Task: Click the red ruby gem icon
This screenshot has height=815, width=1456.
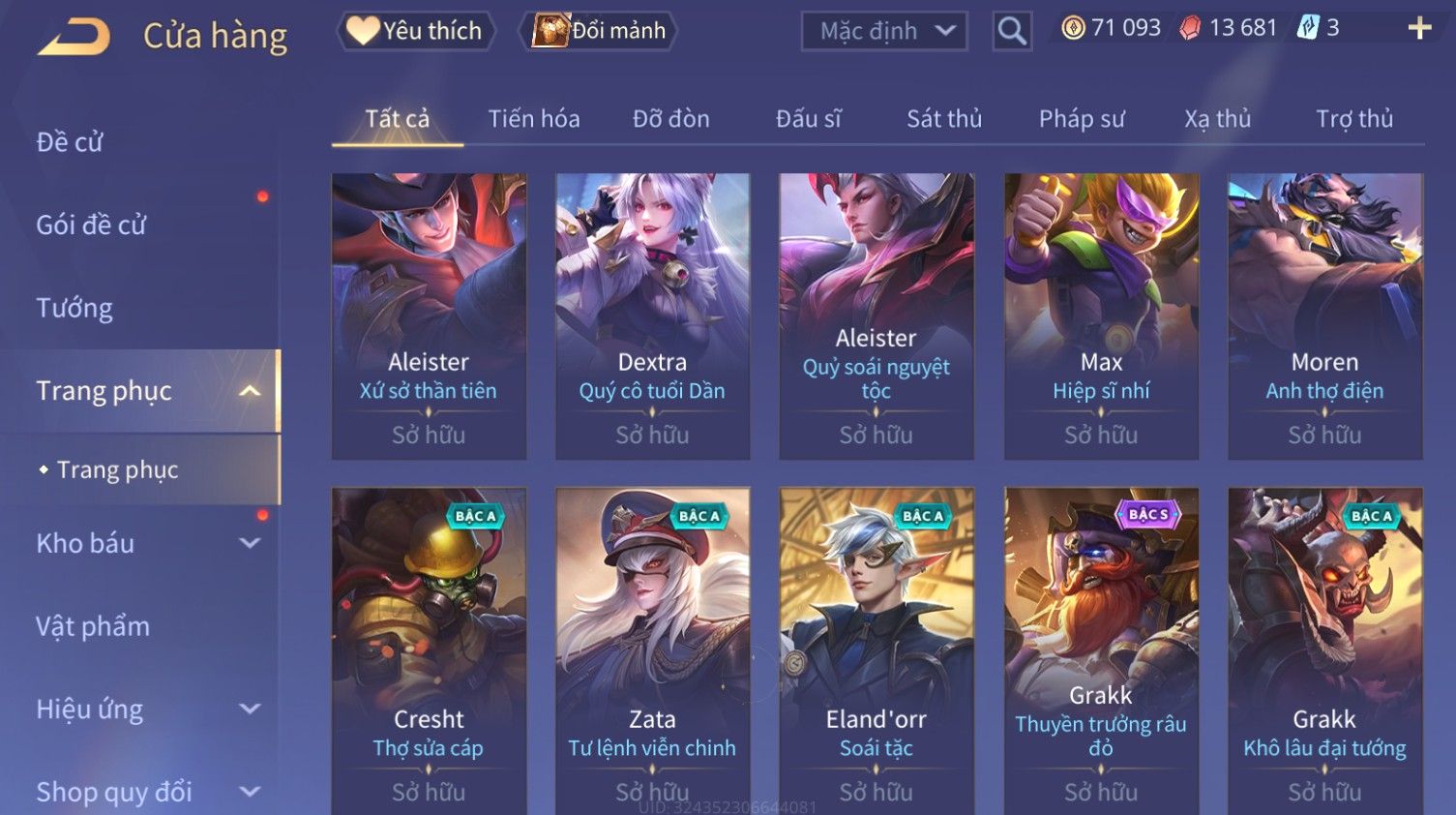Action: point(1190,28)
